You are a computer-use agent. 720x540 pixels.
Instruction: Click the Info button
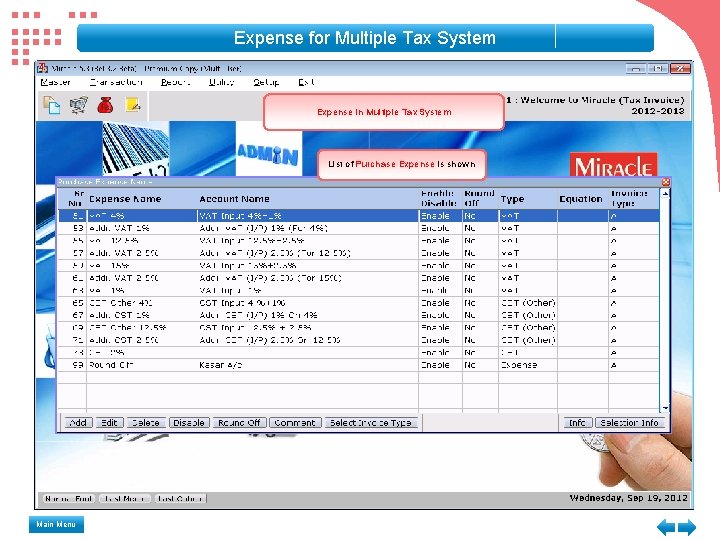[x=577, y=422]
